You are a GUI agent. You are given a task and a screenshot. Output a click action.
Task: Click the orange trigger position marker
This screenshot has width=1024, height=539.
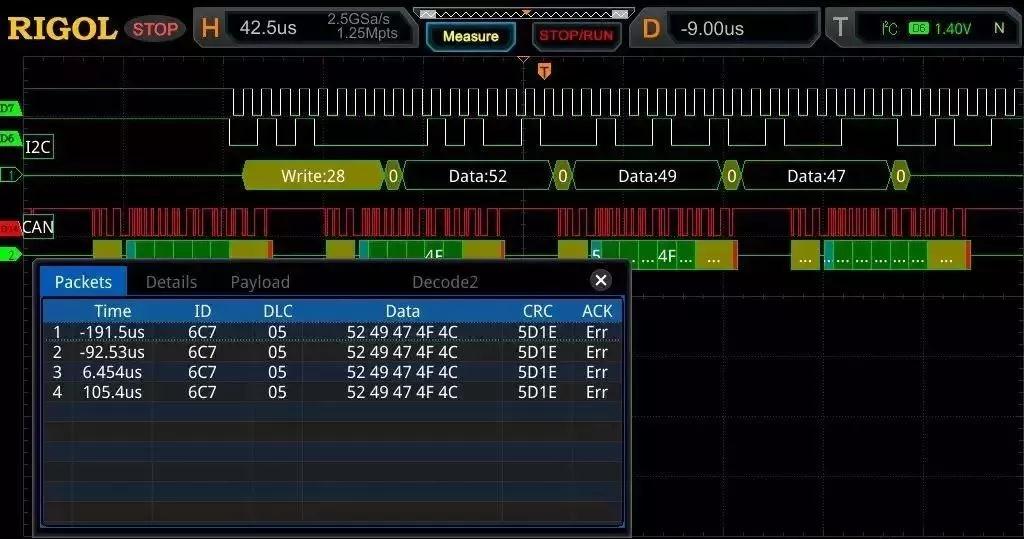544,71
